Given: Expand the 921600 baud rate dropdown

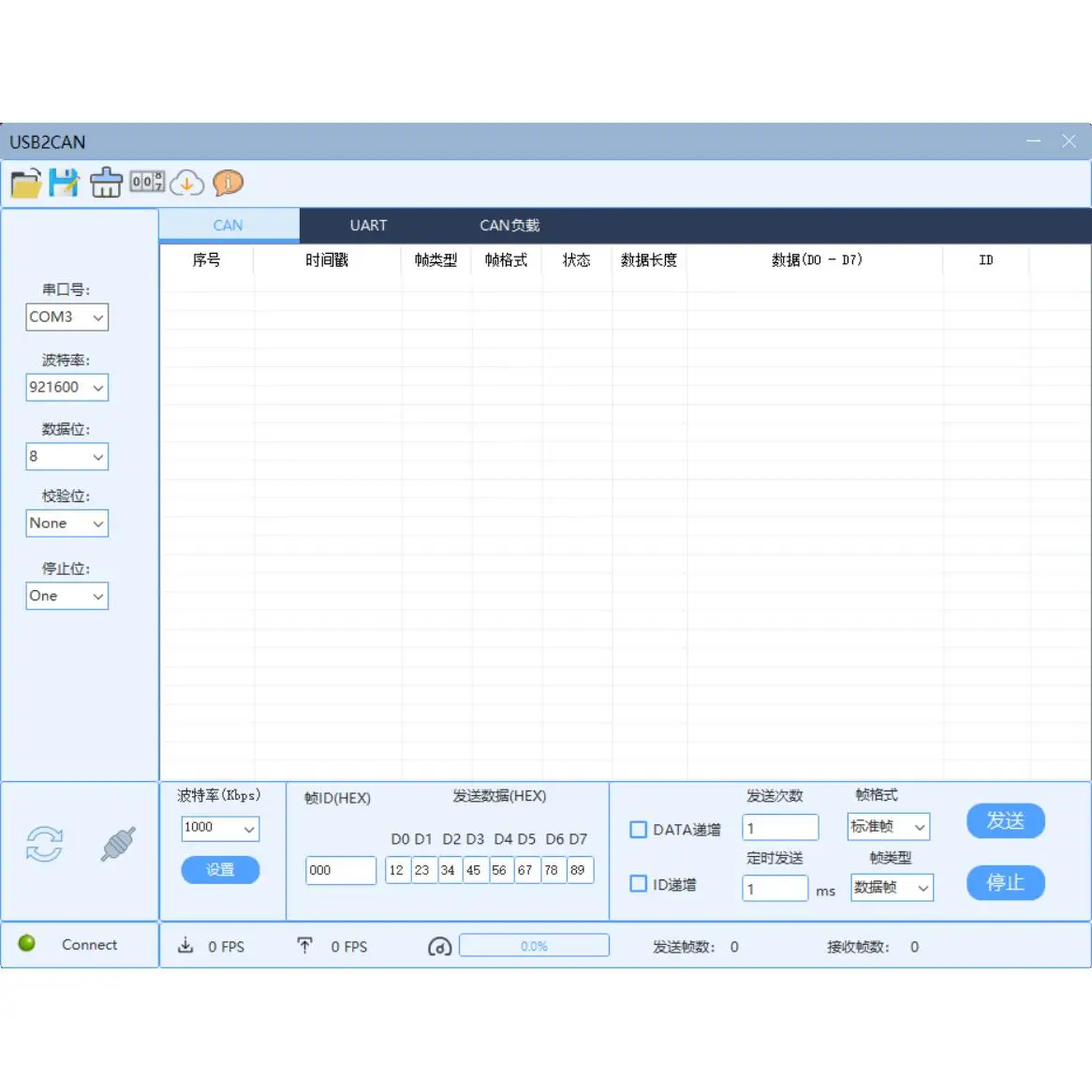Looking at the screenshot, I should tap(66, 388).
